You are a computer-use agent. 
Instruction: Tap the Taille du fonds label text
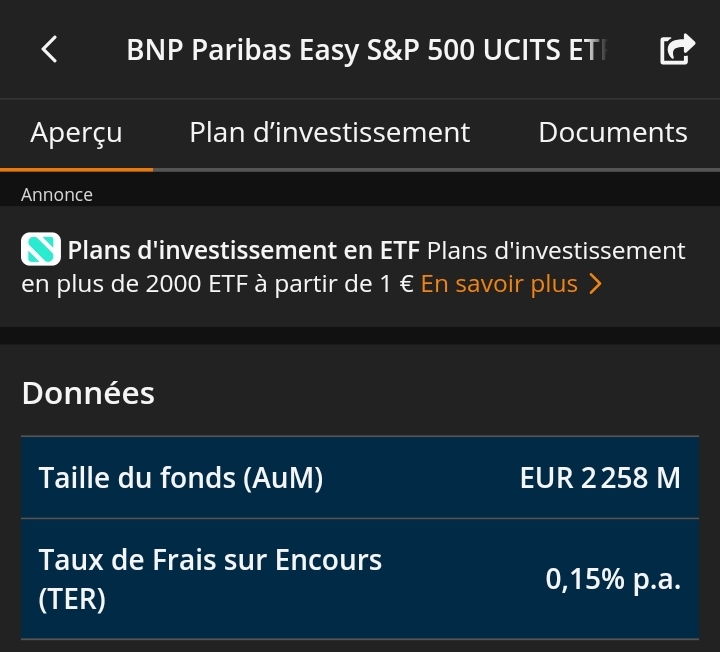[181, 478]
